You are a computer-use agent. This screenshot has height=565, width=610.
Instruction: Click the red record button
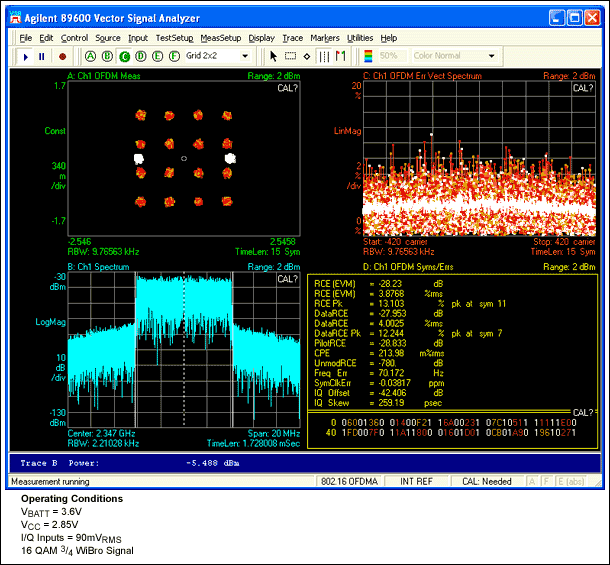coord(62,56)
